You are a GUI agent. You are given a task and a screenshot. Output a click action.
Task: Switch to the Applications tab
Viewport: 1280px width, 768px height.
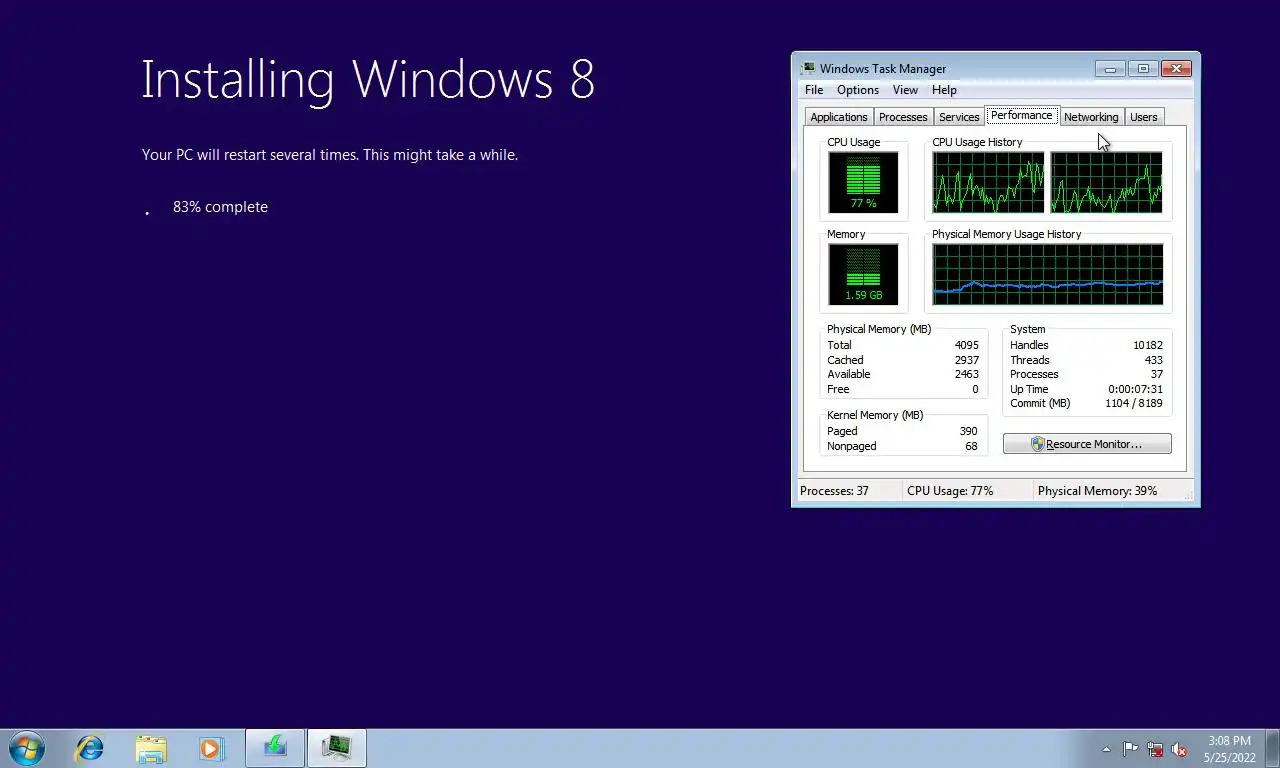coord(839,117)
